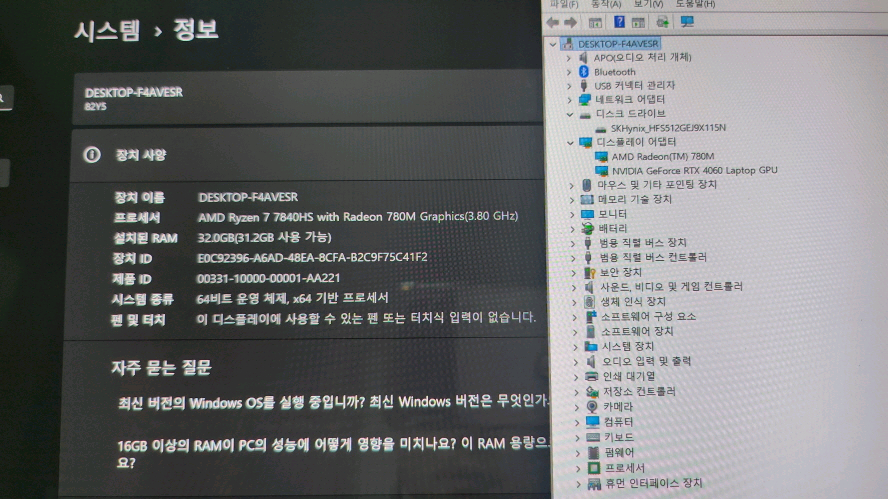Open the 16GB RAM performance FAQ link
888x499 pixels.
pyautogui.click(x=333, y=453)
